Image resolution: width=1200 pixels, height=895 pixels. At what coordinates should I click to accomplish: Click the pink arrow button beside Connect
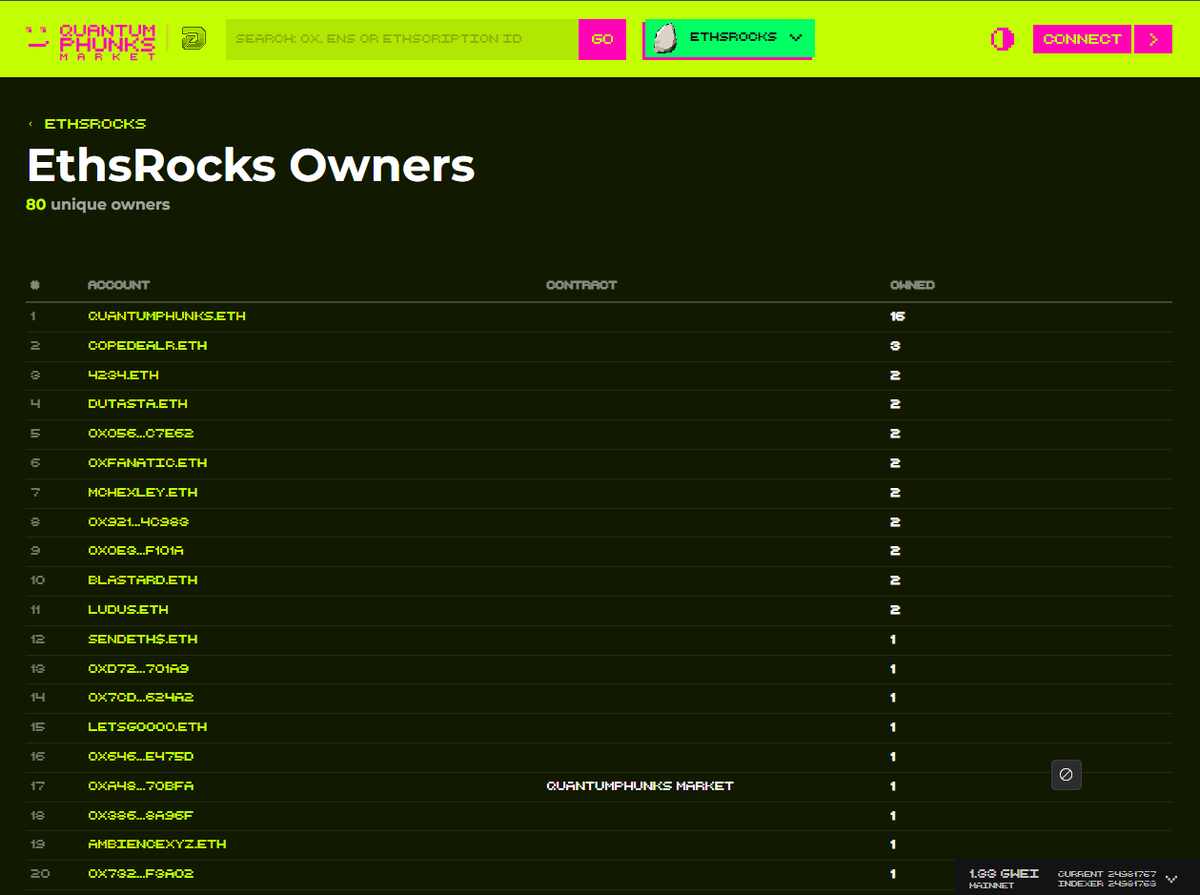[1153, 39]
